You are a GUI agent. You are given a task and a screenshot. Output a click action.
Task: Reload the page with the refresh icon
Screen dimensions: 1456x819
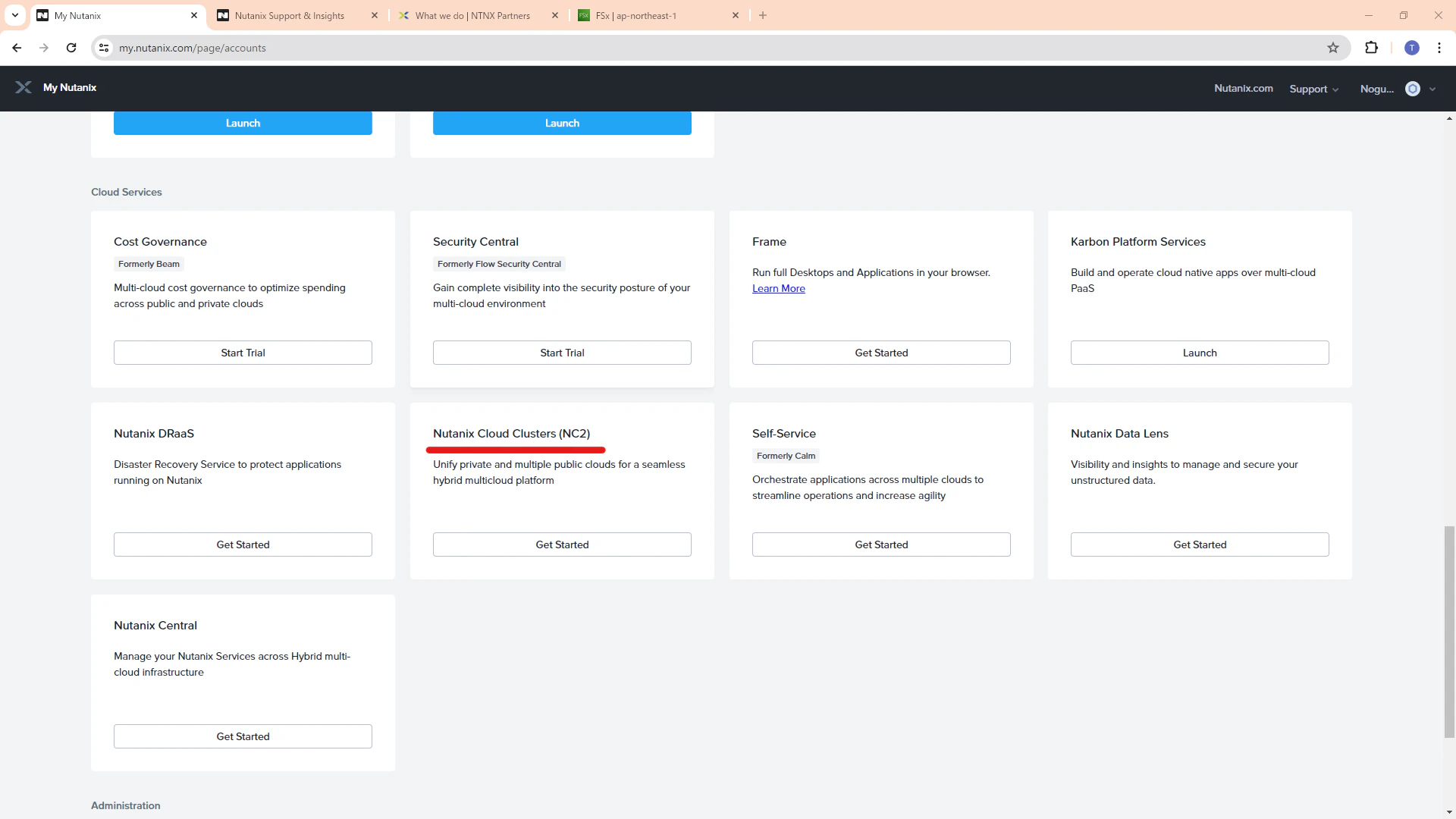pos(71,48)
